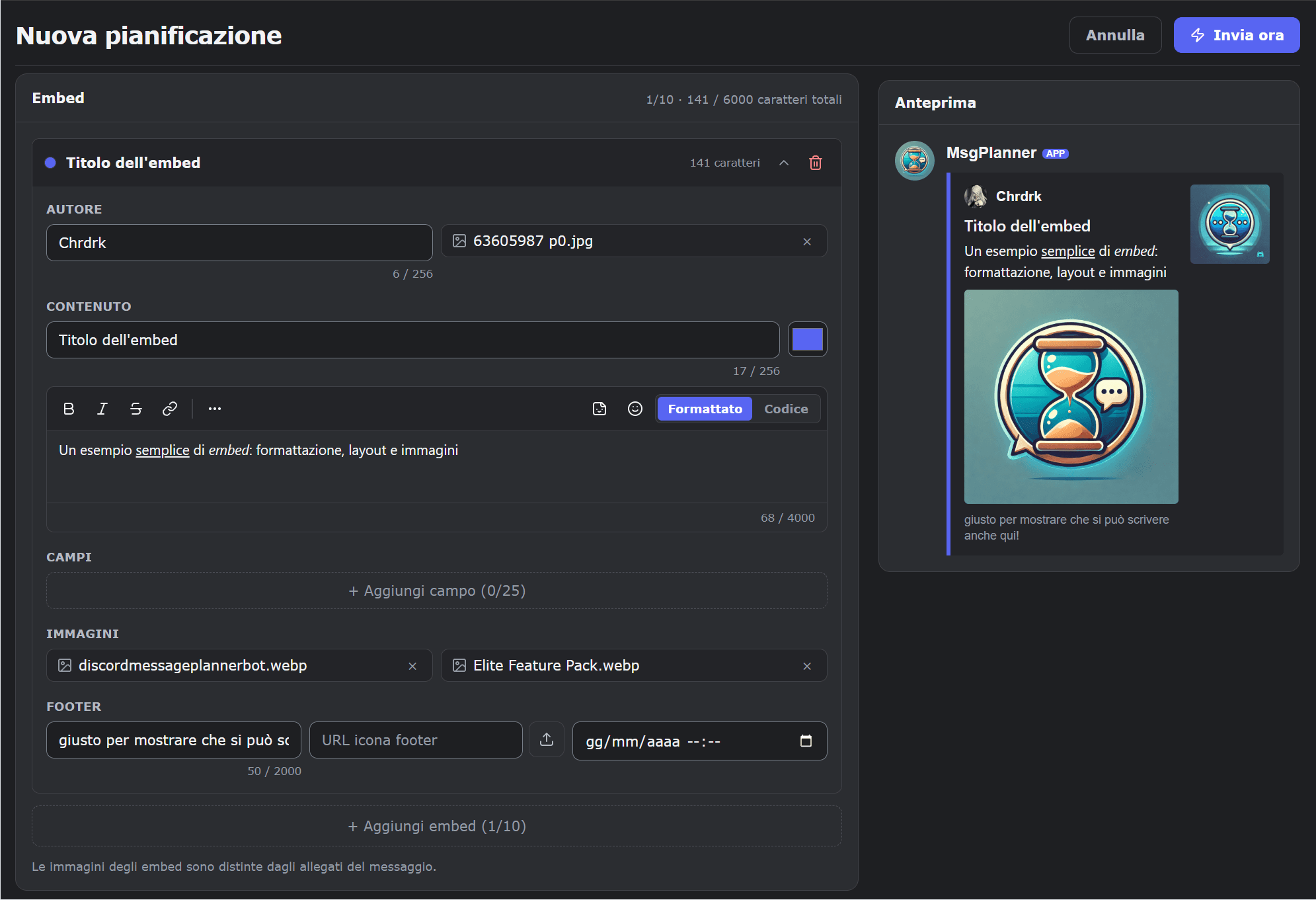Click the Nuova pianificazione heading
Screen dimensions: 1316x900
(149, 36)
